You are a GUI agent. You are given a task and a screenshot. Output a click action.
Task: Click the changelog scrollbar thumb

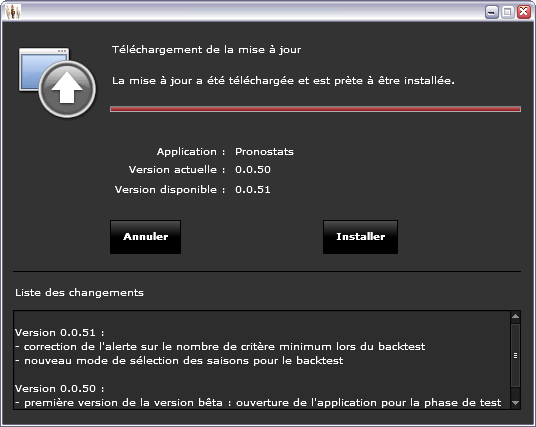click(x=515, y=356)
